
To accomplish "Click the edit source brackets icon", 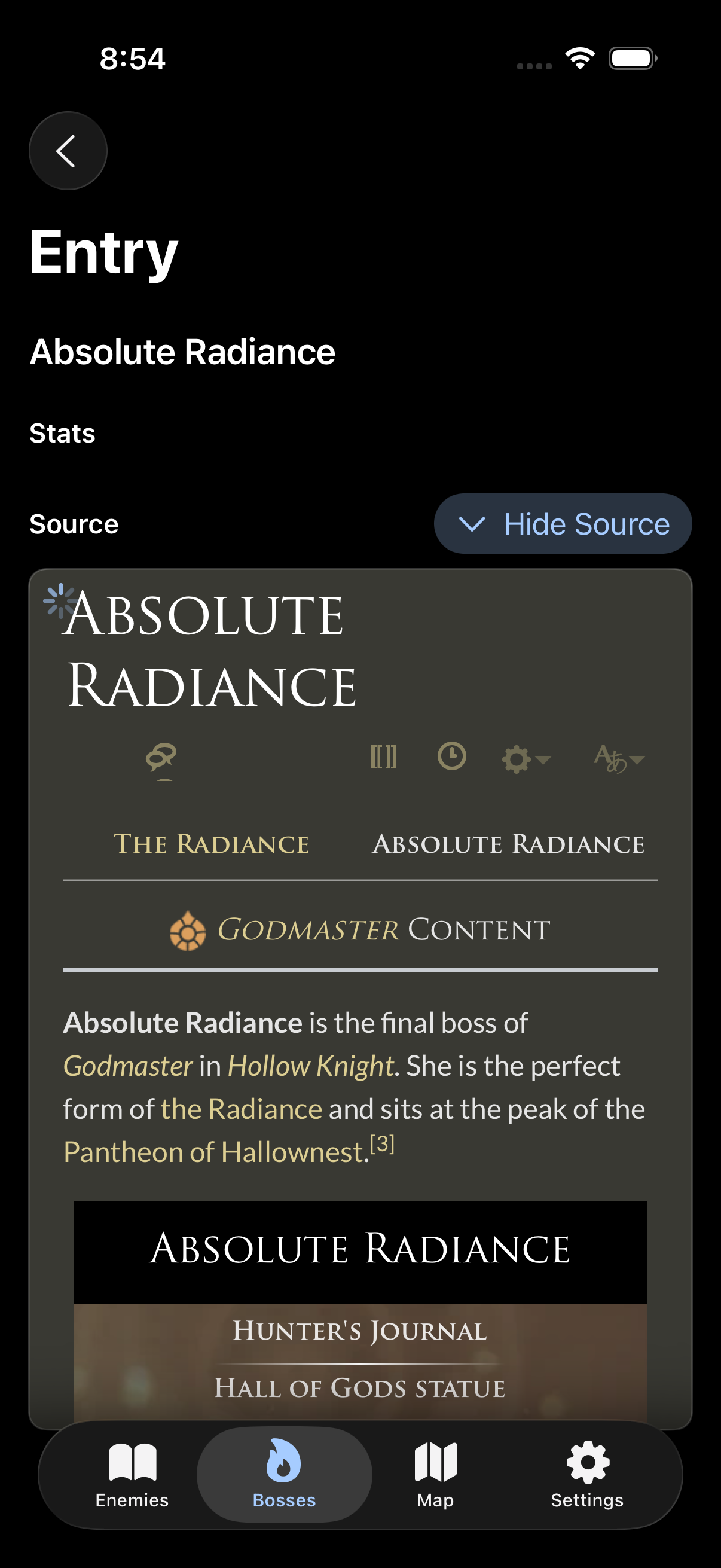I will [383, 757].
